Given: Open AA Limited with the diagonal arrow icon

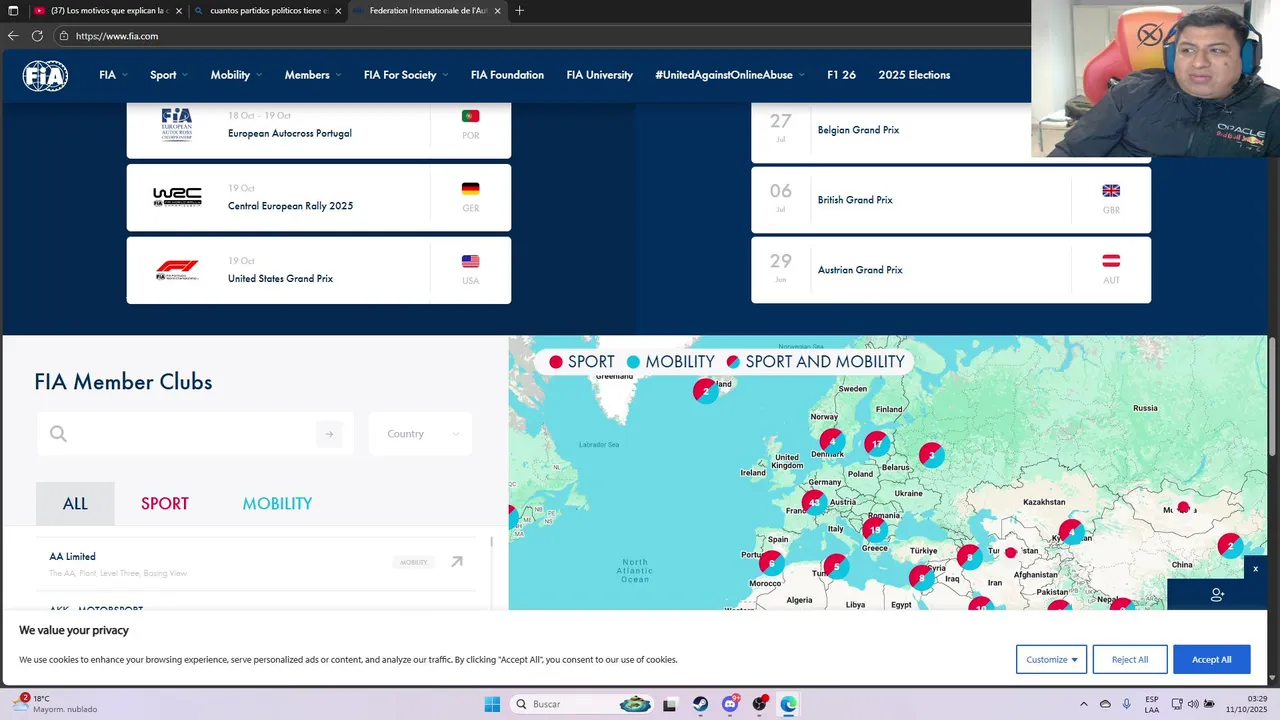Looking at the screenshot, I should pyautogui.click(x=457, y=562).
